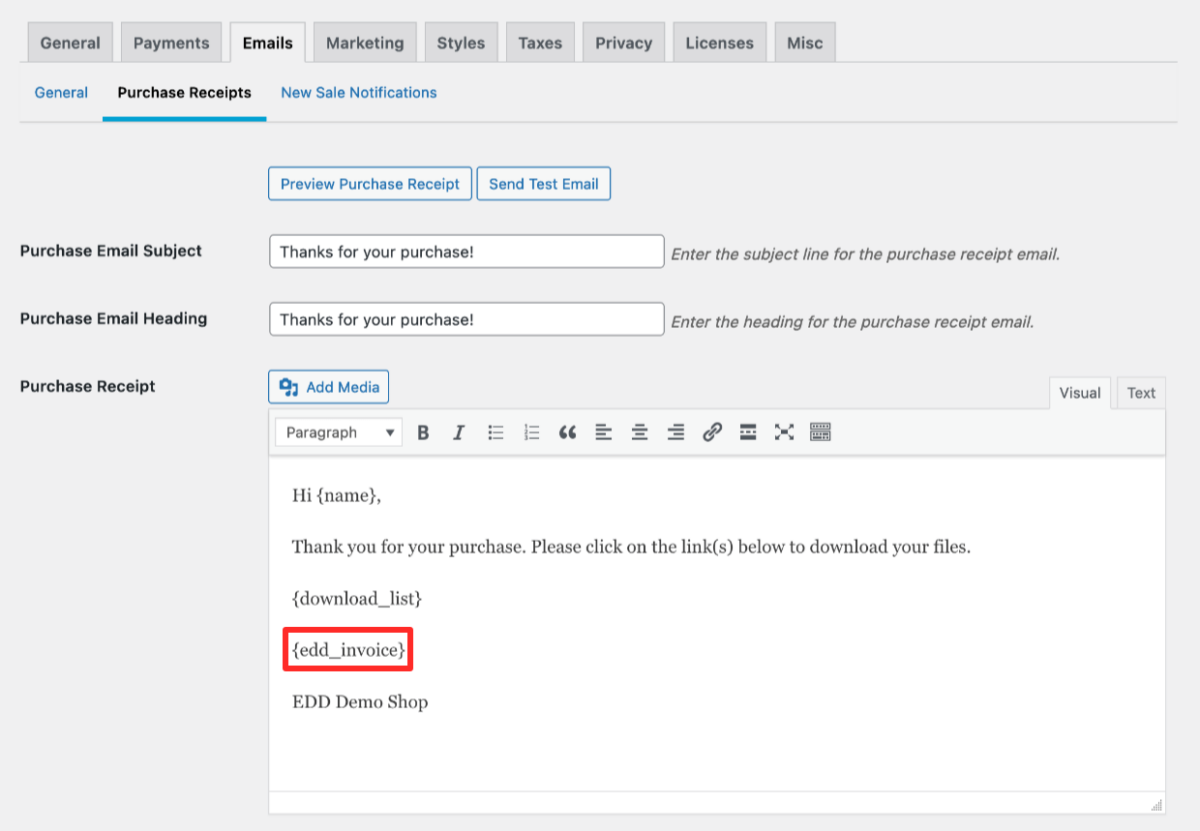Image resolution: width=1200 pixels, height=831 pixels.
Task: Align text left
Action: click(x=603, y=432)
